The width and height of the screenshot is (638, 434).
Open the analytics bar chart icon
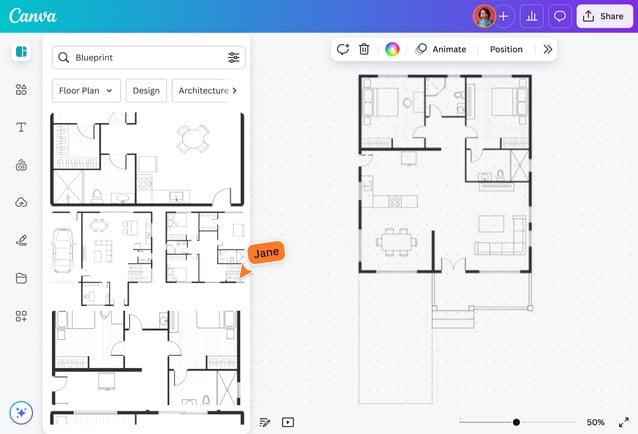(x=531, y=16)
